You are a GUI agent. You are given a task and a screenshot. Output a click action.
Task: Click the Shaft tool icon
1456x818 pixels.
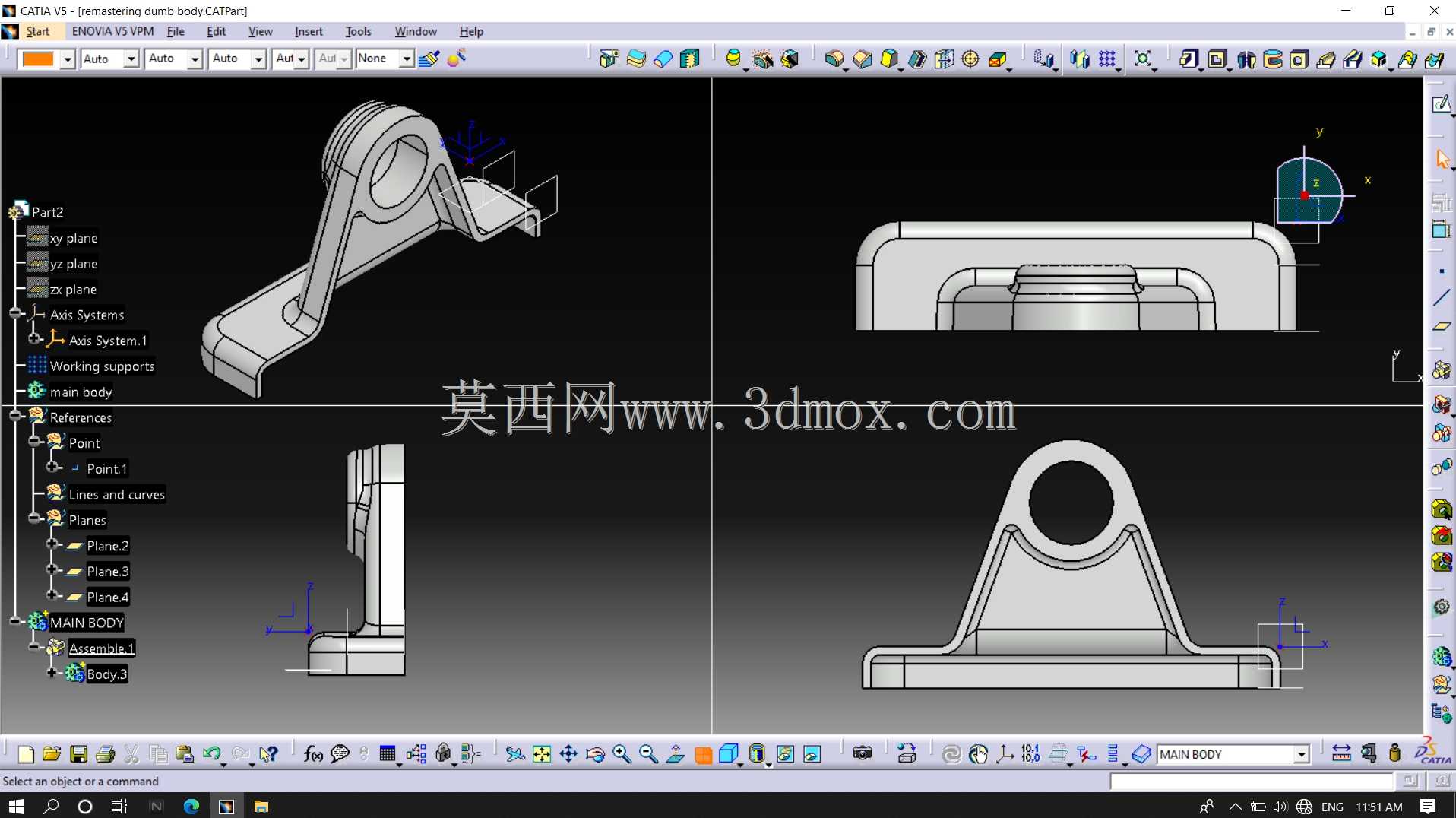coord(1246,59)
